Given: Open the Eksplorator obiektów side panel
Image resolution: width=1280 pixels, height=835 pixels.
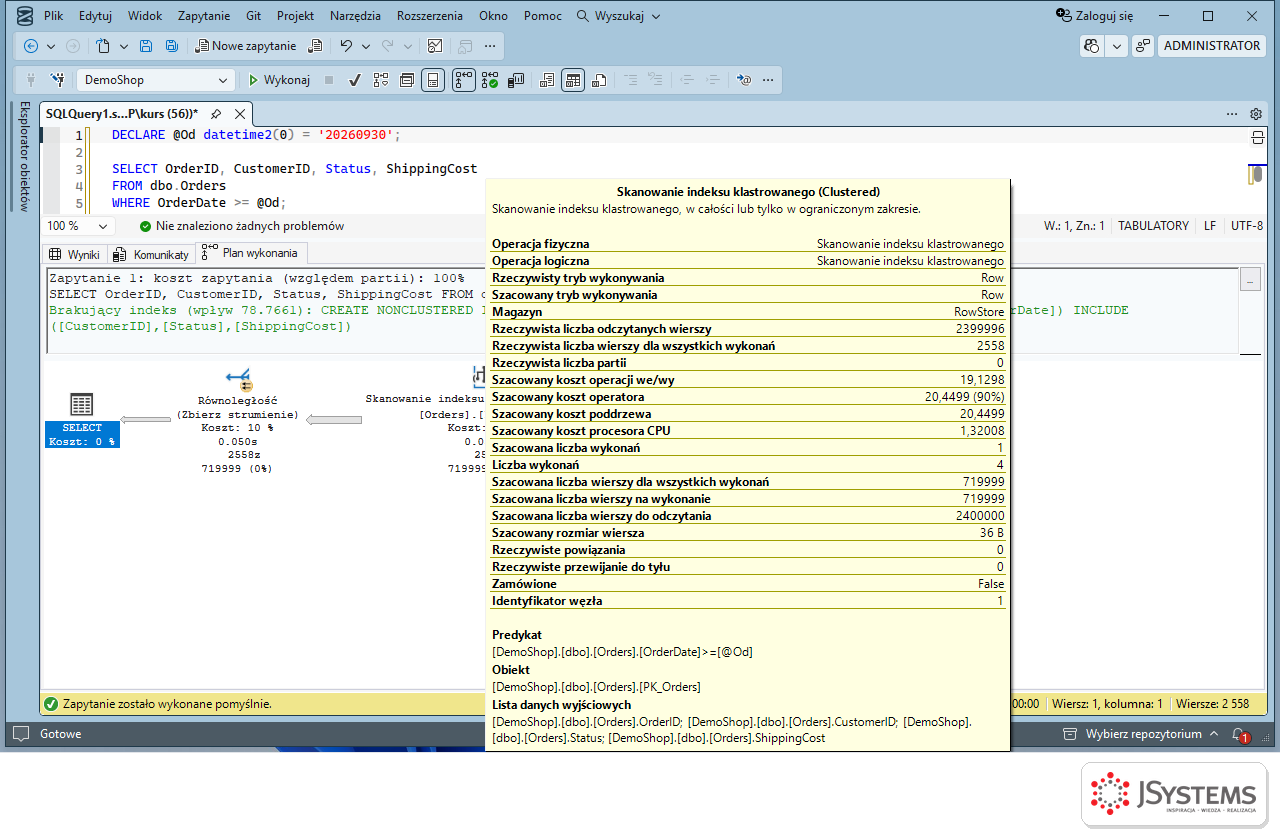Looking at the screenshot, I should click(25, 156).
